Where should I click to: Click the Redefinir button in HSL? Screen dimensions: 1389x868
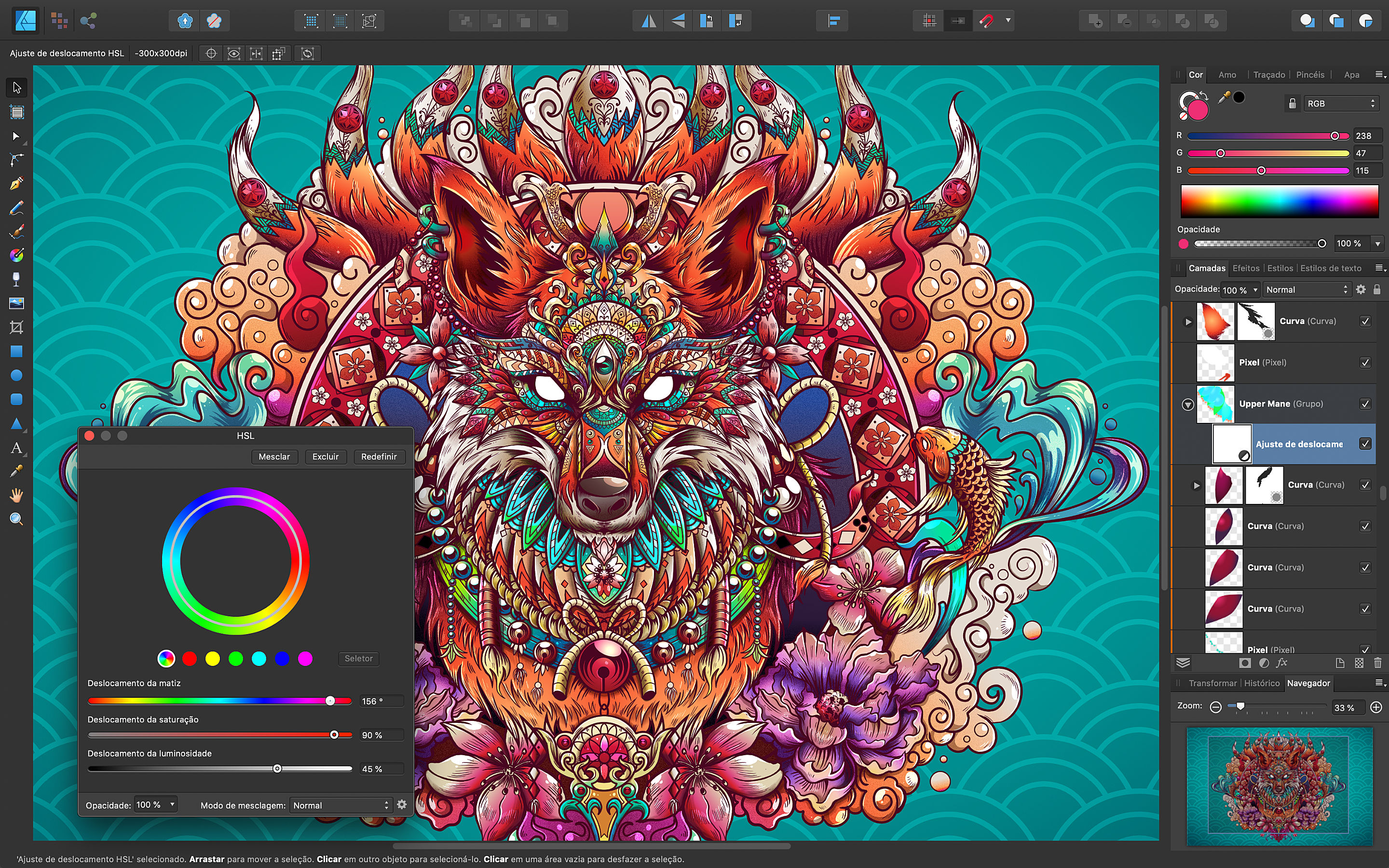pos(378,456)
